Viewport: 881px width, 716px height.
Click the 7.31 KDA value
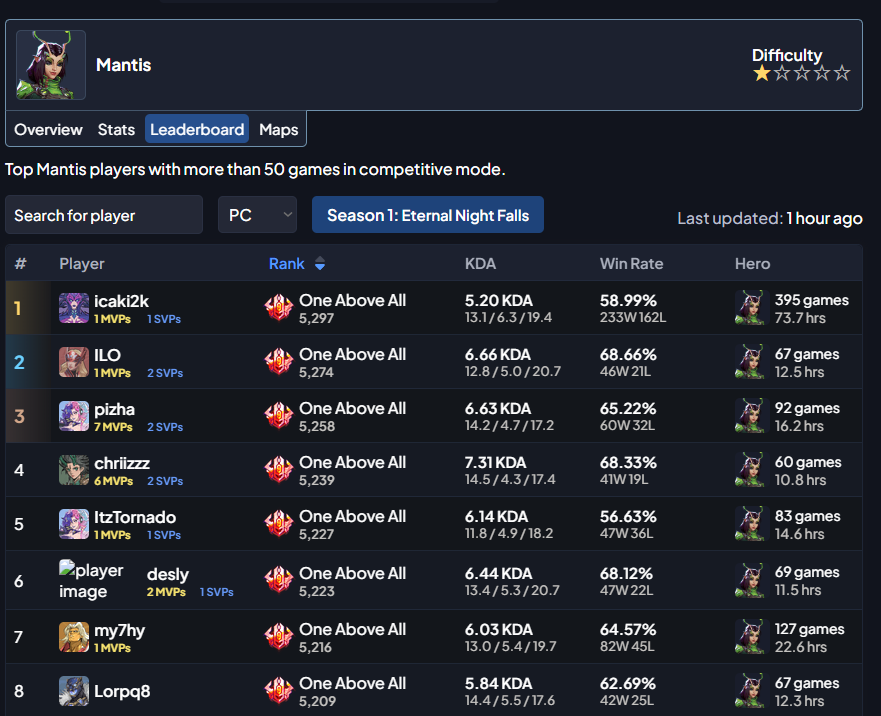coord(495,463)
